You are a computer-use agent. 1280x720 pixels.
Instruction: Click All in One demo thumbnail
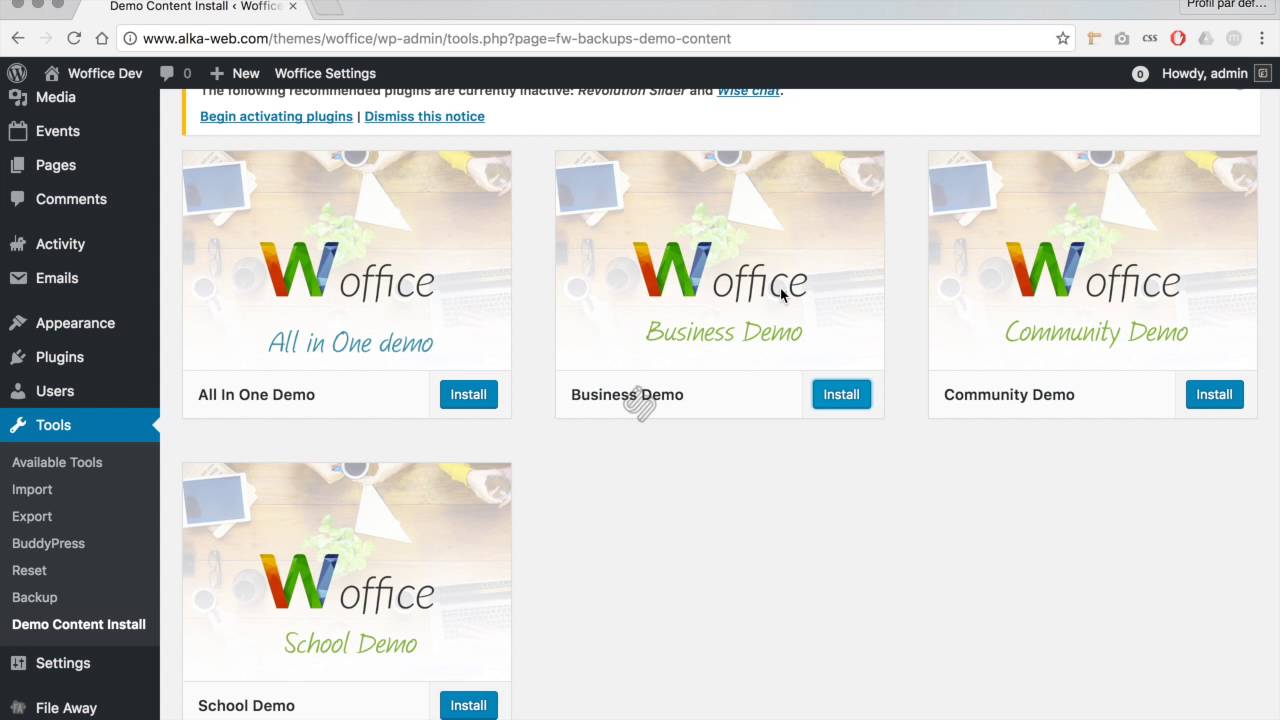pos(347,260)
